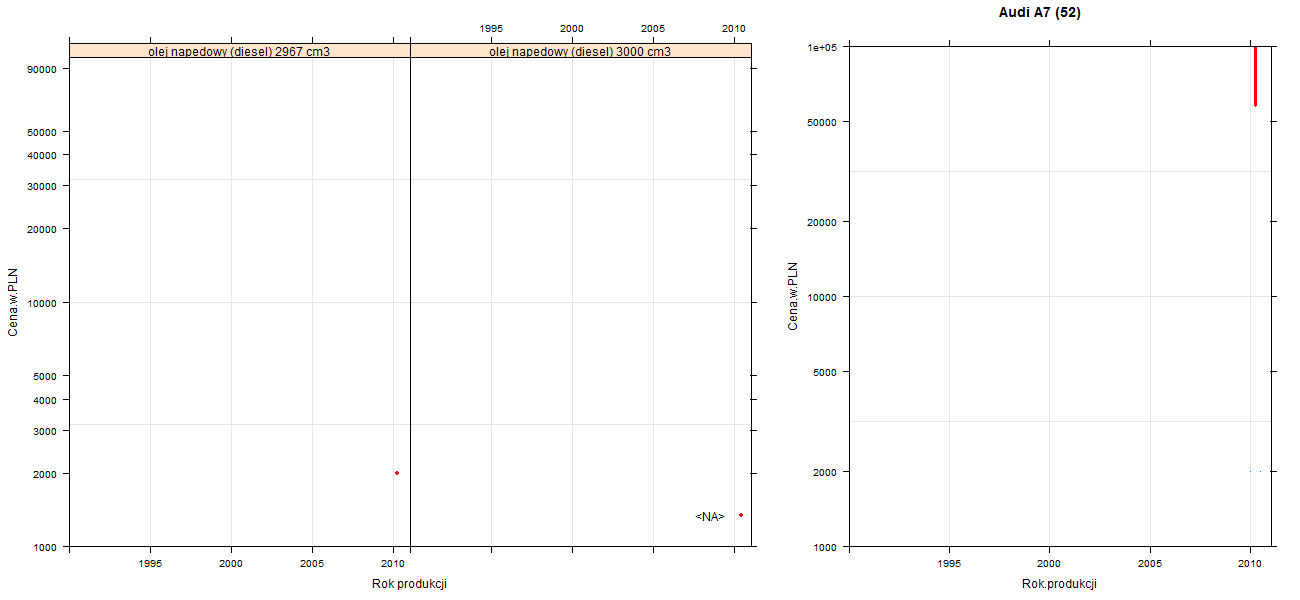The image size is (1300, 600).
Task: Click the 'Audi A7 (52)' chart title
Action: coord(1039,13)
